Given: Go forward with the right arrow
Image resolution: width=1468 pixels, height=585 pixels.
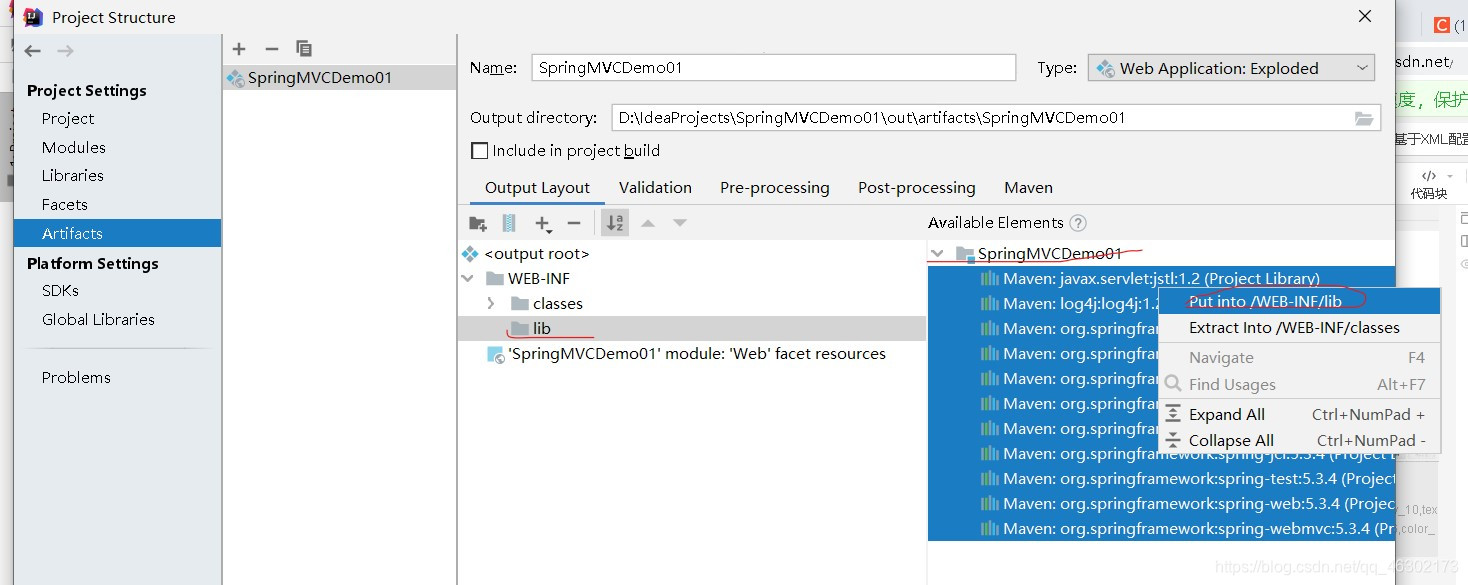Looking at the screenshot, I should 66,51.
